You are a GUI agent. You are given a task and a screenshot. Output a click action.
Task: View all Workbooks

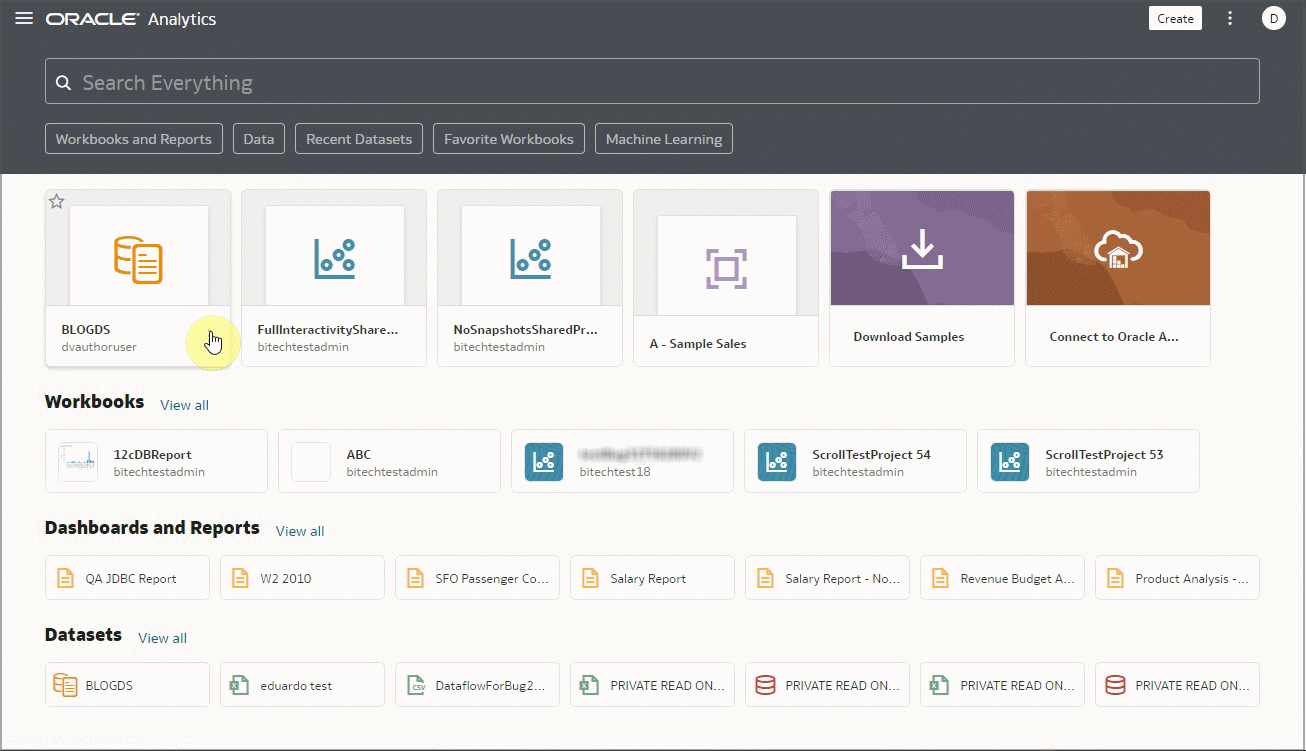184,405
